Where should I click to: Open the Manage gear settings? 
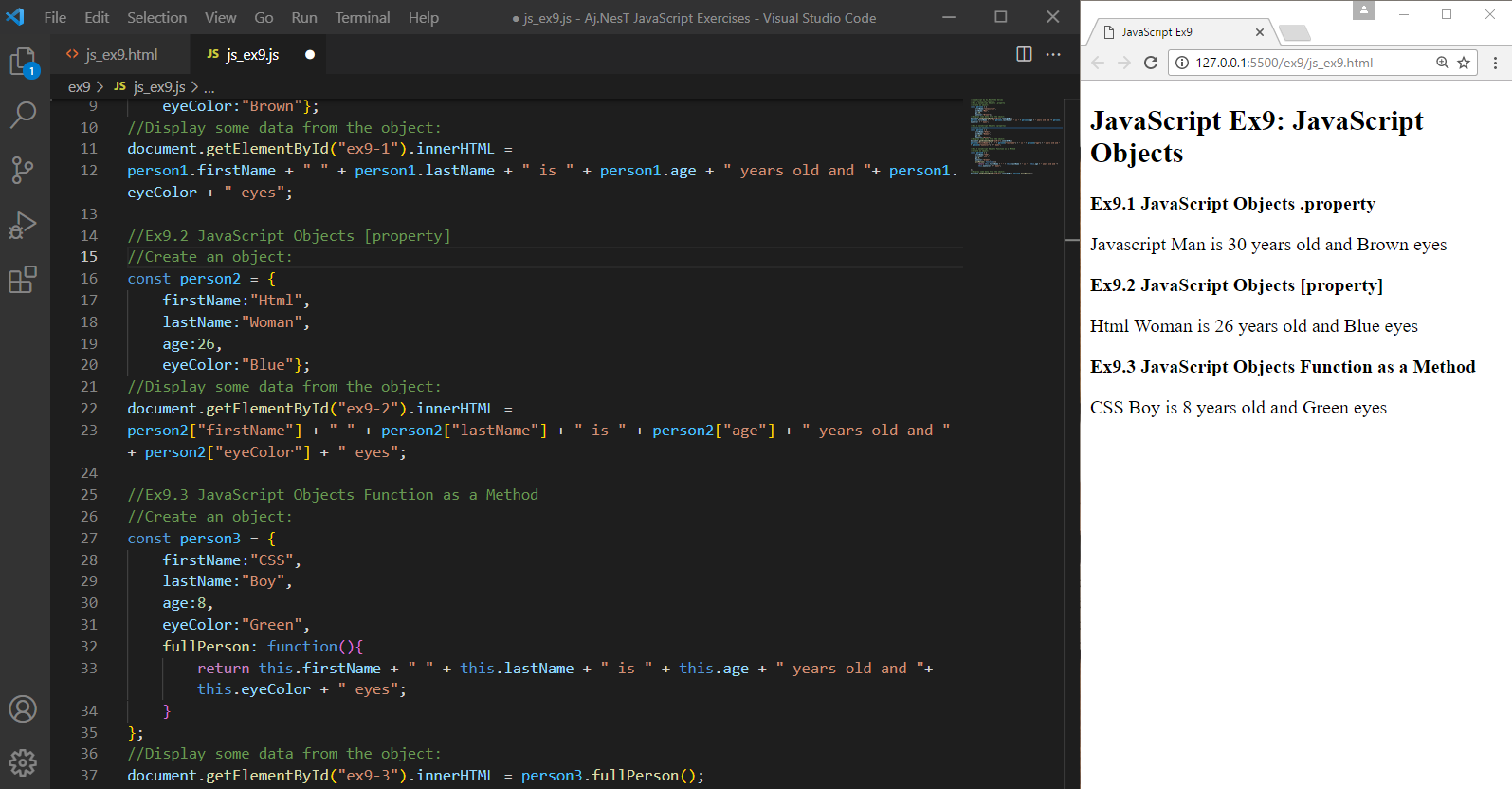coord(23,761)
